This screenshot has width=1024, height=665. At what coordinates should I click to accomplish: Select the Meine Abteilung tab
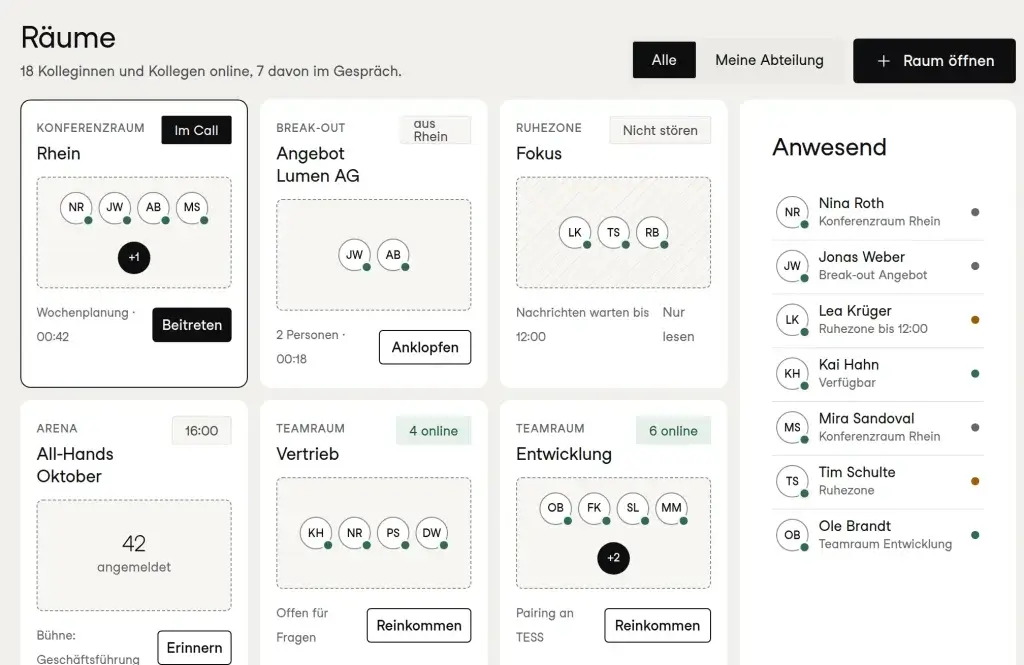769,60
